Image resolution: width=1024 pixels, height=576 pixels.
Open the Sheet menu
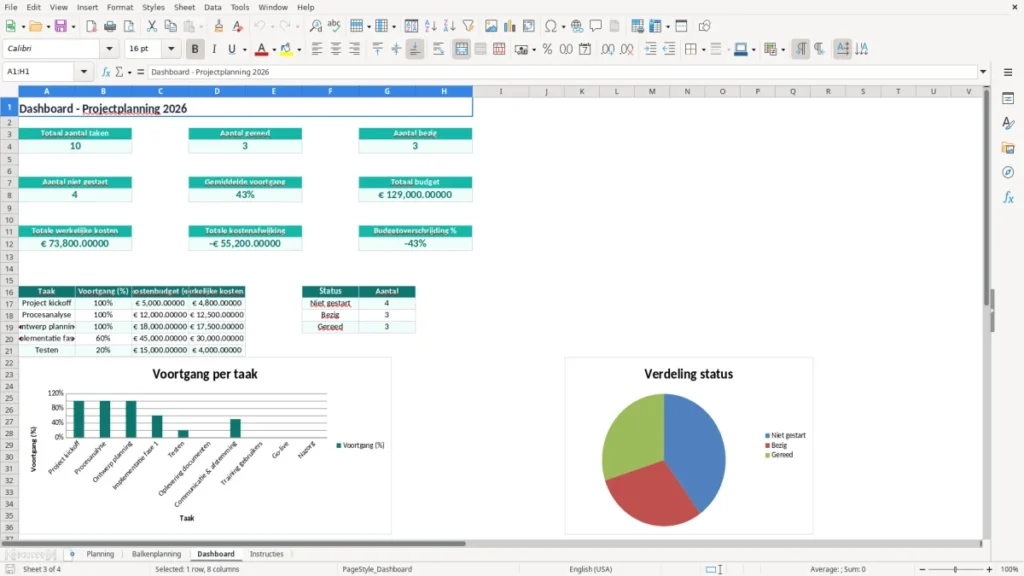click(184, 7)
